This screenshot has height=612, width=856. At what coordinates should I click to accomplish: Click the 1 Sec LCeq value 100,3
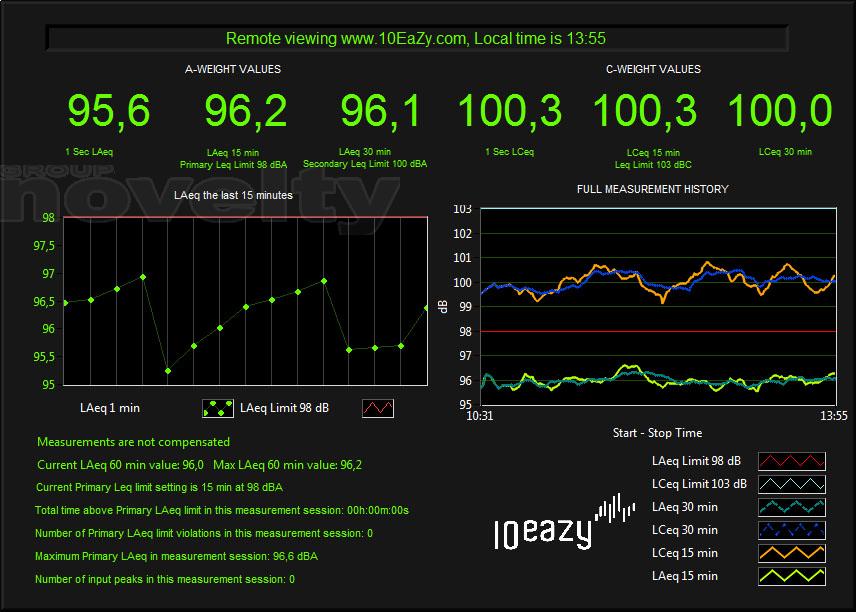[510, 111]
